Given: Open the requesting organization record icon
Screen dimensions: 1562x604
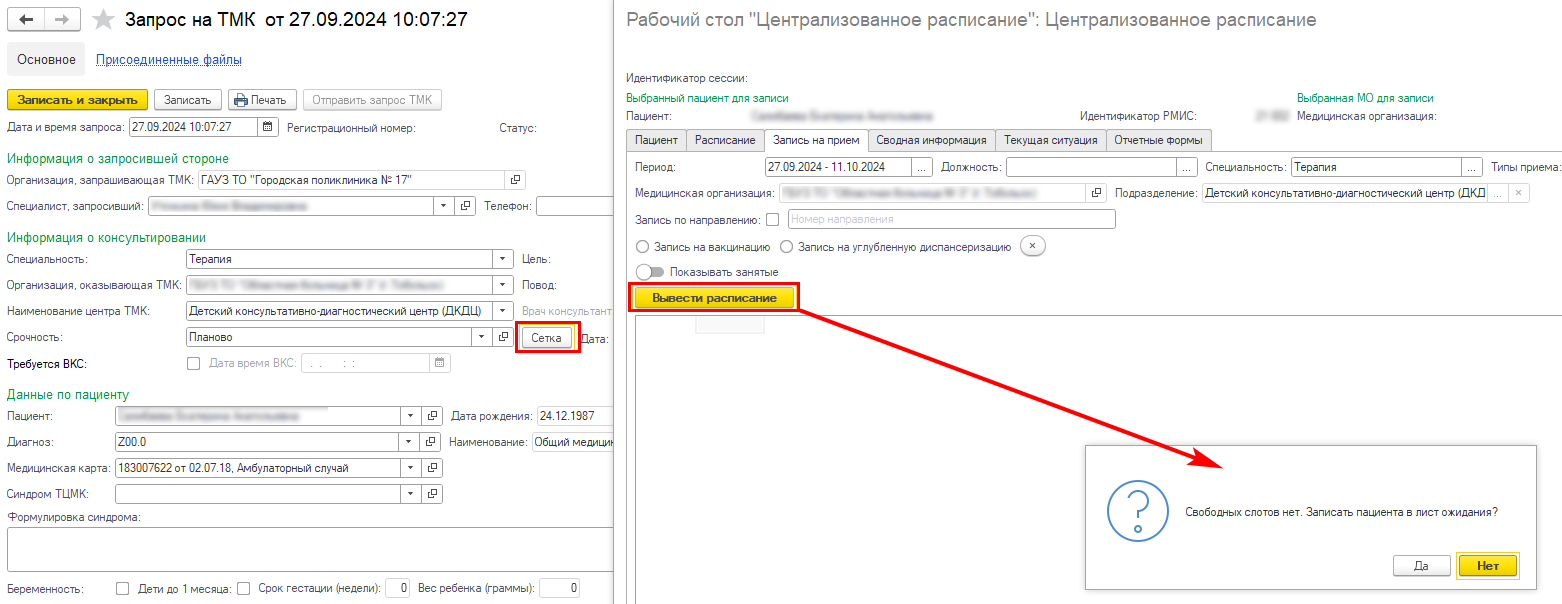Looking at the screenshot, I should click(515, 180).
